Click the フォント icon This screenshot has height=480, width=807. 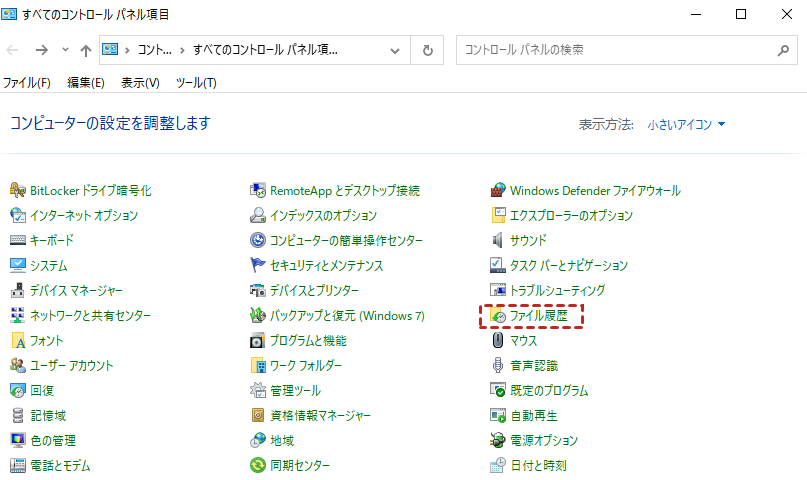tap(17, 341)
